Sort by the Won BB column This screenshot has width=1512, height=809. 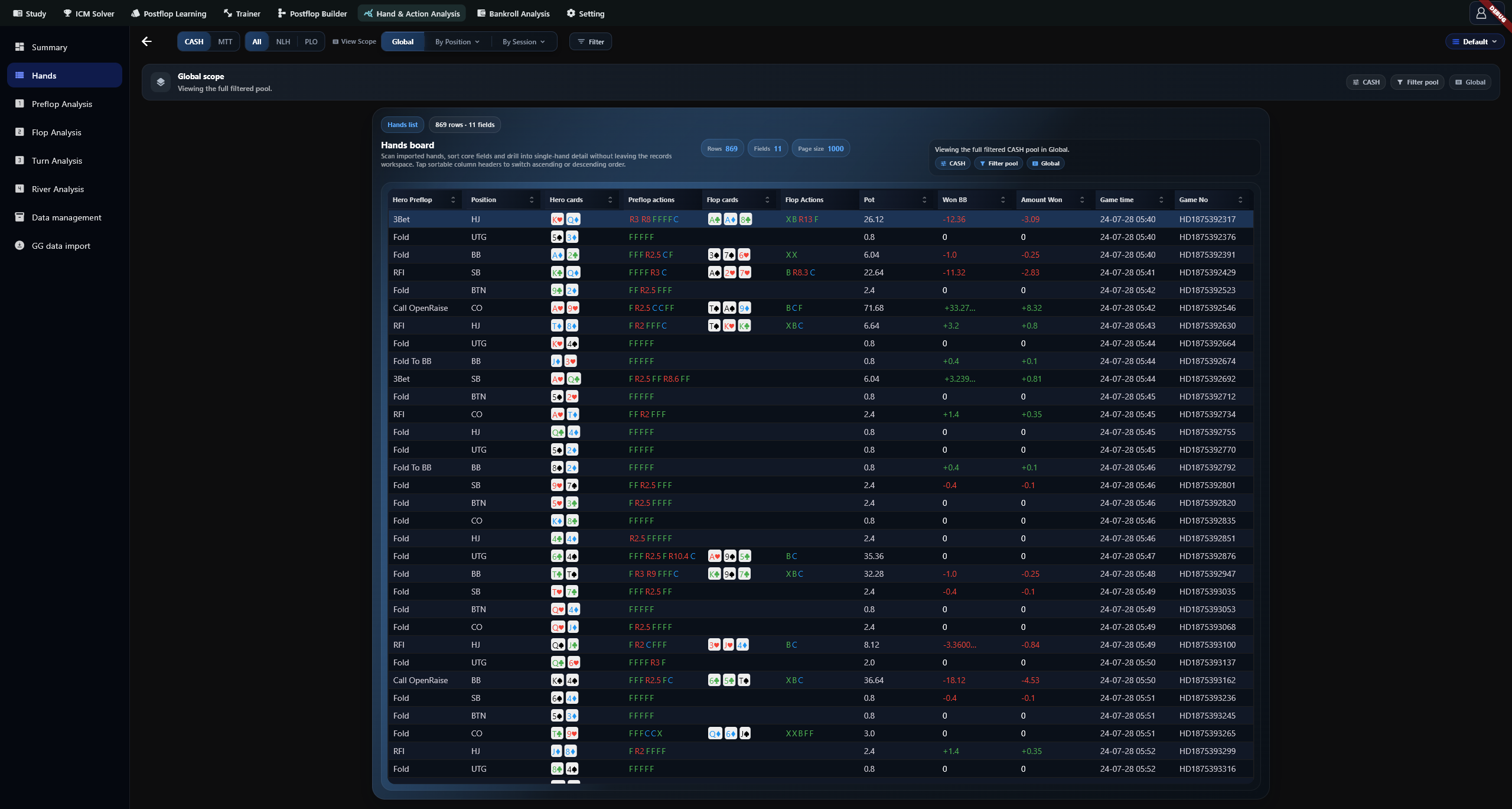tap(975, 200)
